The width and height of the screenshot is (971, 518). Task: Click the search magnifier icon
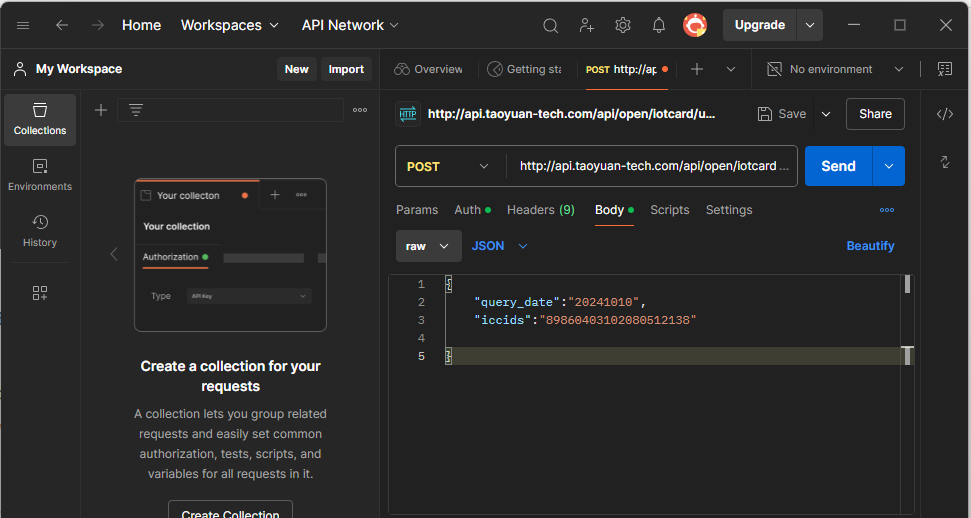pos(550,26)
